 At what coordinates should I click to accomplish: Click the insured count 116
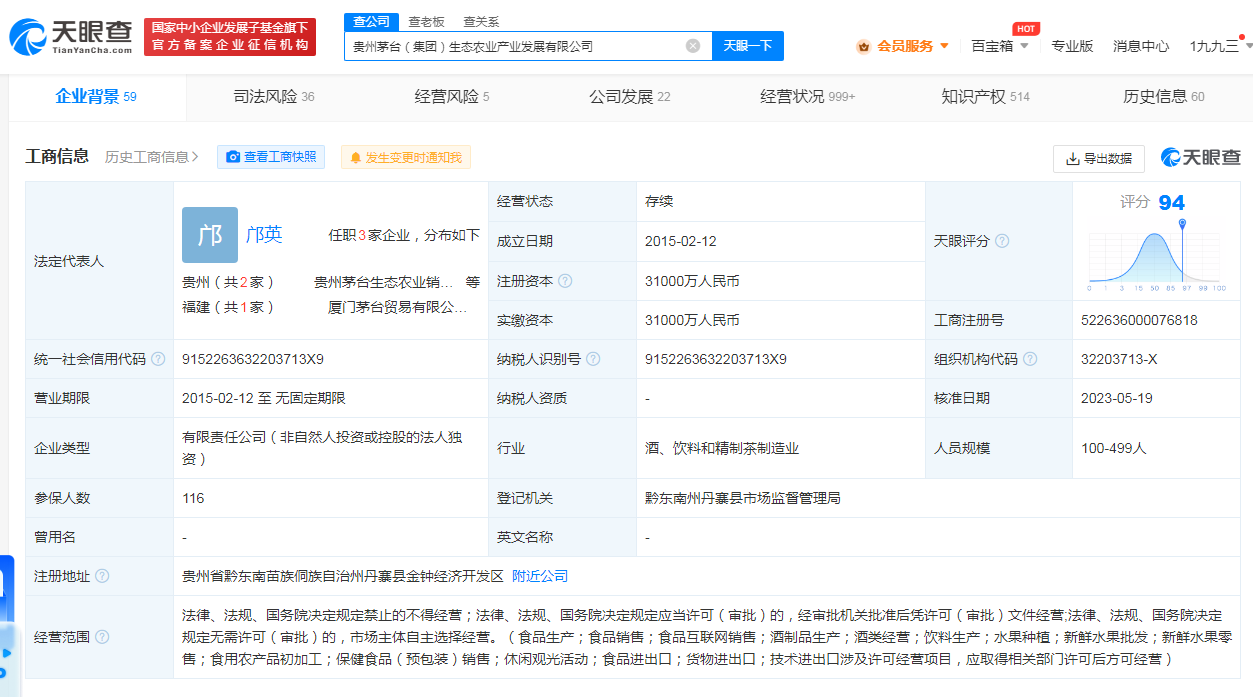(193, 498)
